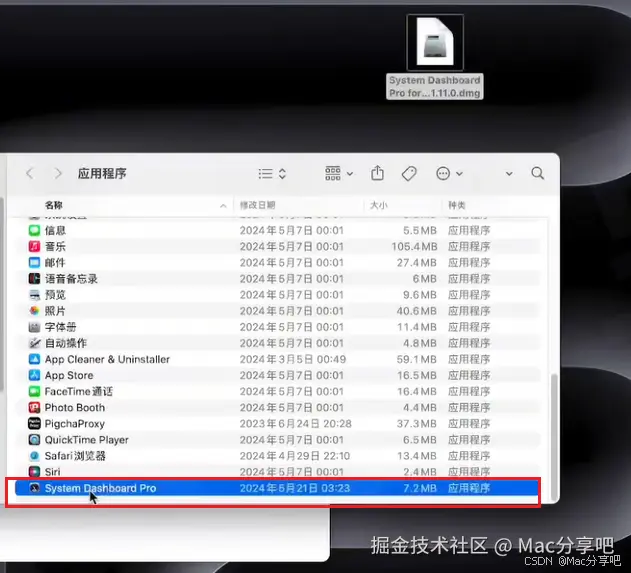Select the 字体册 app icon
Screen dimensions: 631x573
(x=35, y=327)
